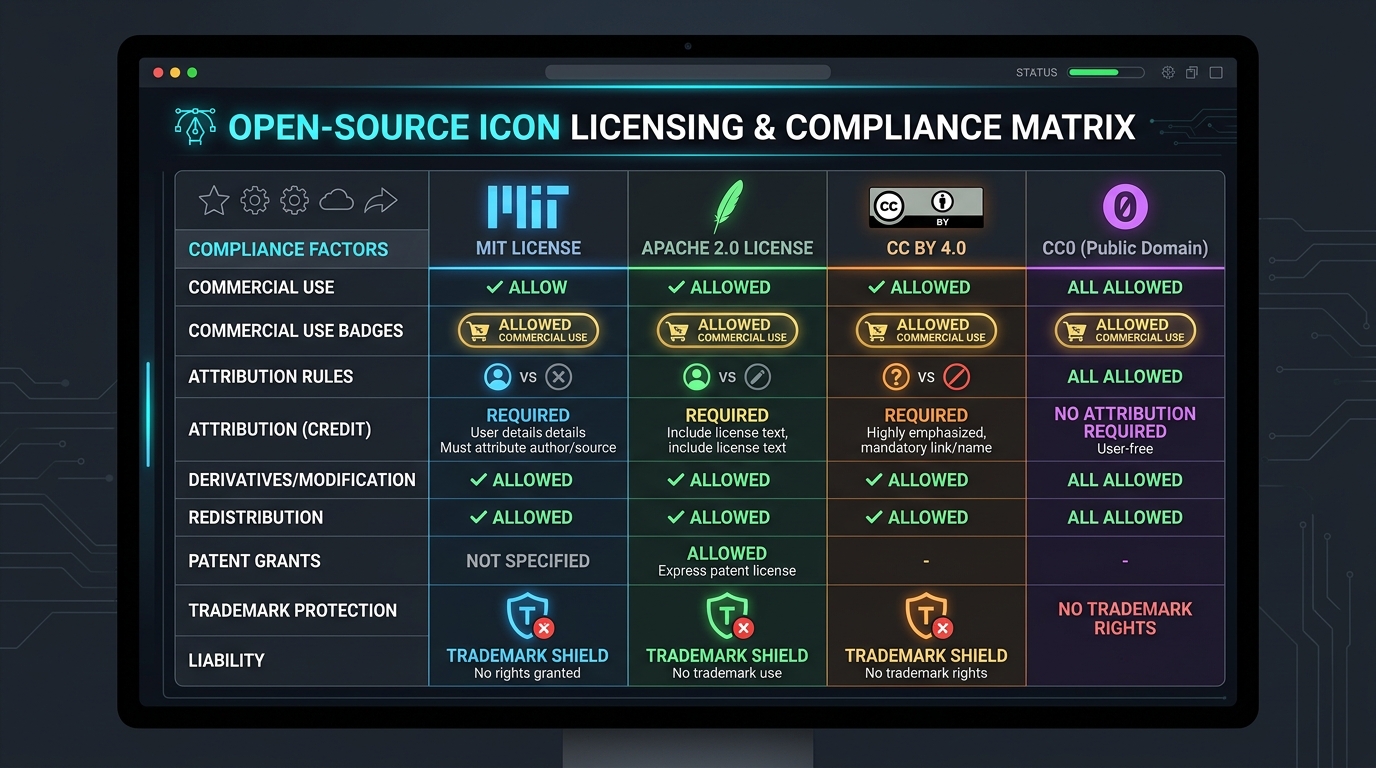Viewport: 1376px width, 768px height.
Task: Click NO ATTRIBUTION REQUIRED in the CC0 column
Action: pyautogui.click(x=1125, y=423)
